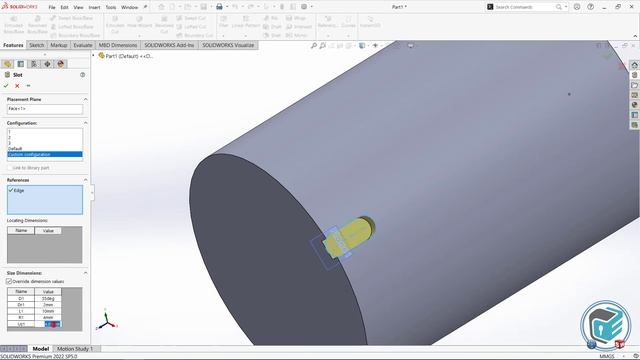This screenshot has width=640, height=360.
Task: Open Custom Properties in task pane
Action: (x=634, y=115)
